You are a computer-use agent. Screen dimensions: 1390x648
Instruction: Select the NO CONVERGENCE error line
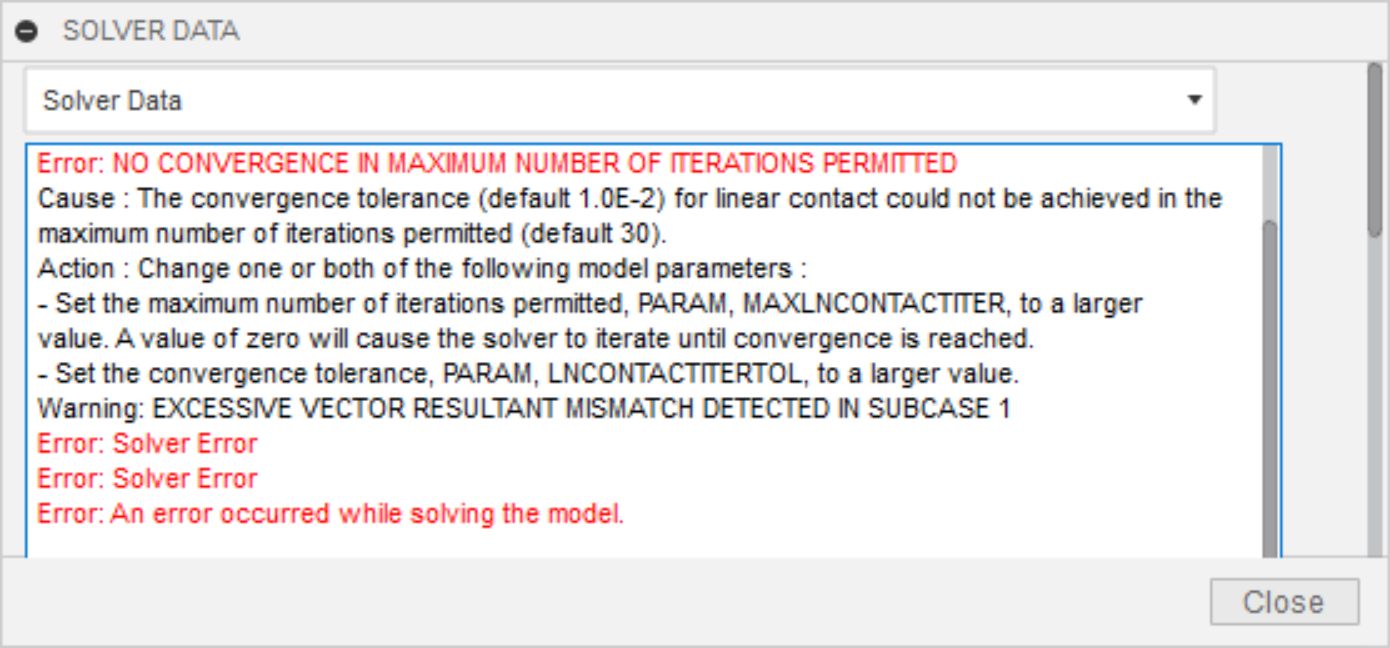click(x=497, y=163)
